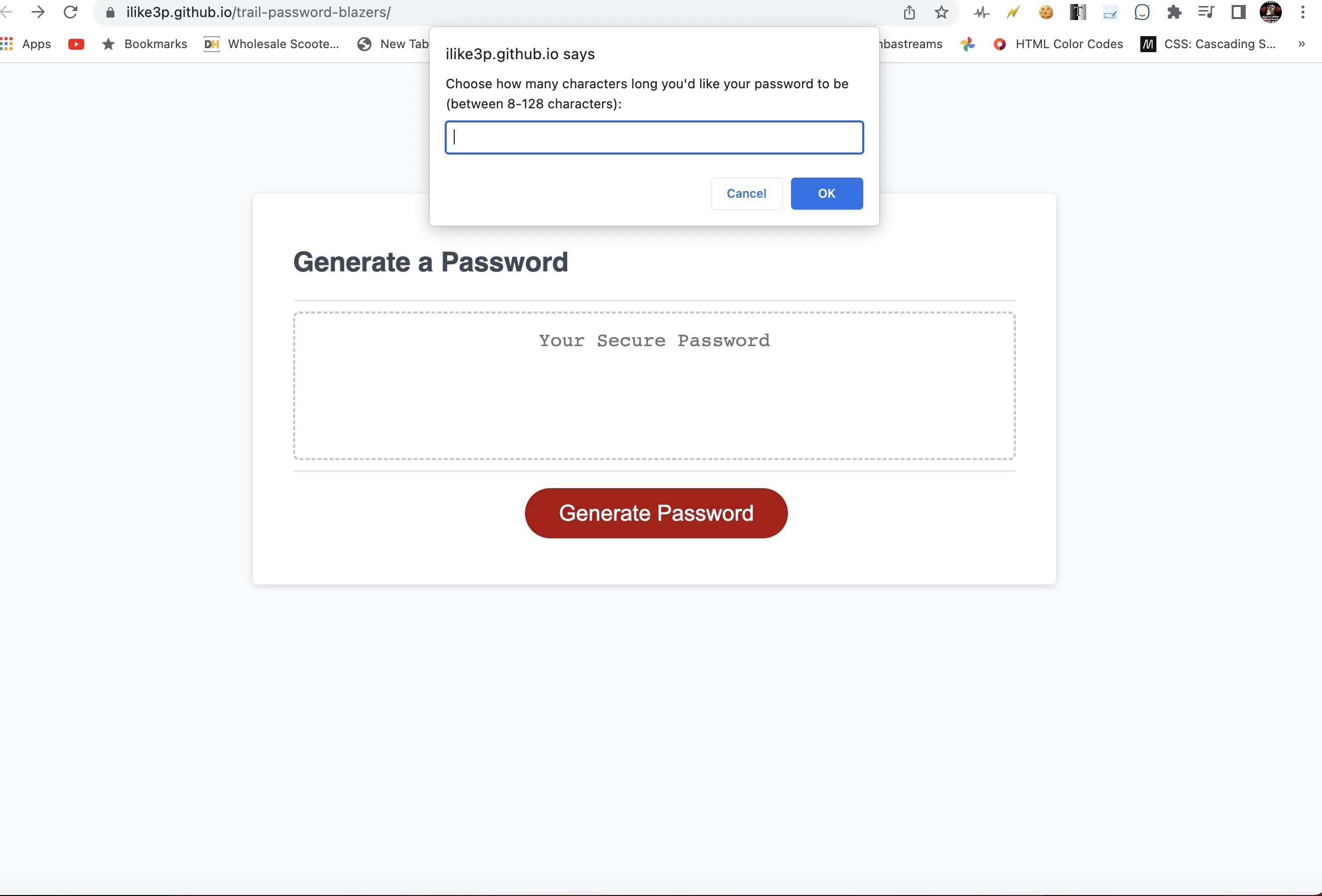The height and width of the screenshot is (896, 1322).
Task: Click the lightning bolt extension icon
Action: 1013,12
